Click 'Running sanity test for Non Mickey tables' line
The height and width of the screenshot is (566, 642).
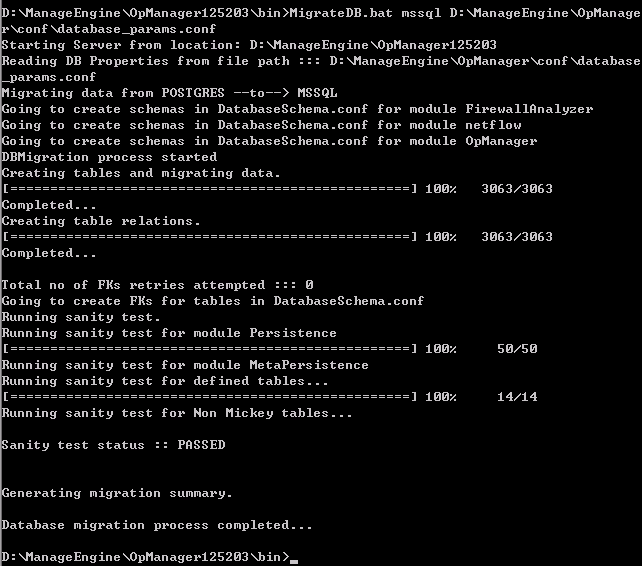pos(177,413)
